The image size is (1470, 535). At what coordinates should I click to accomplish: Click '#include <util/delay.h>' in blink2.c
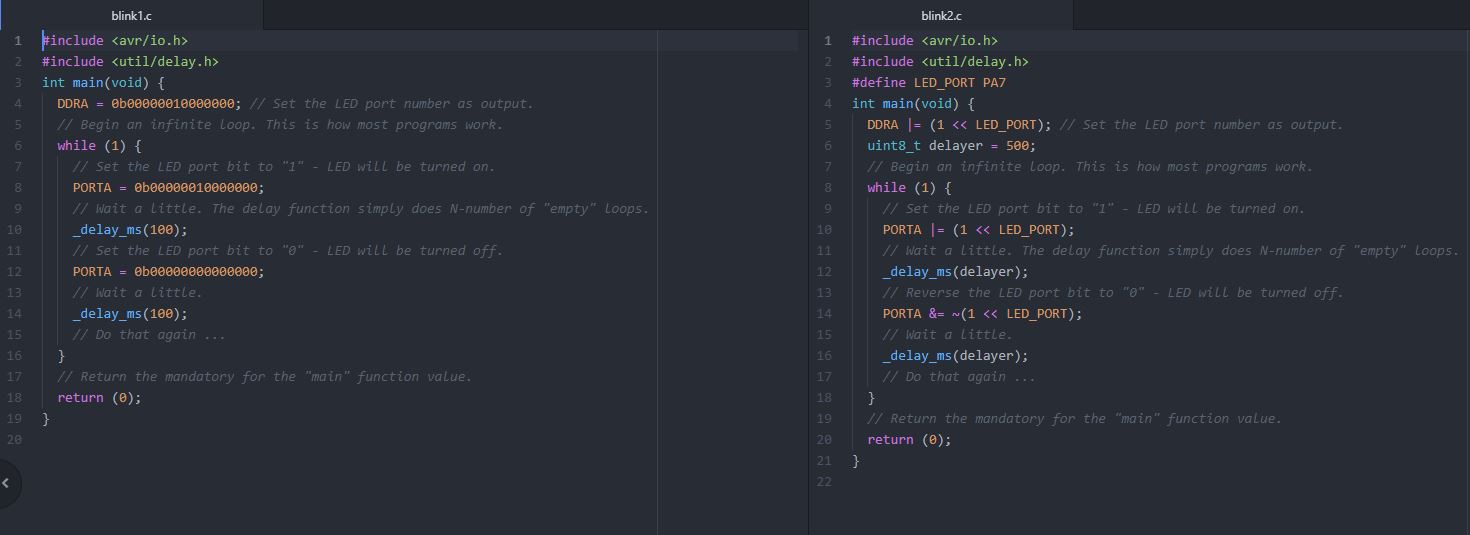940,62
